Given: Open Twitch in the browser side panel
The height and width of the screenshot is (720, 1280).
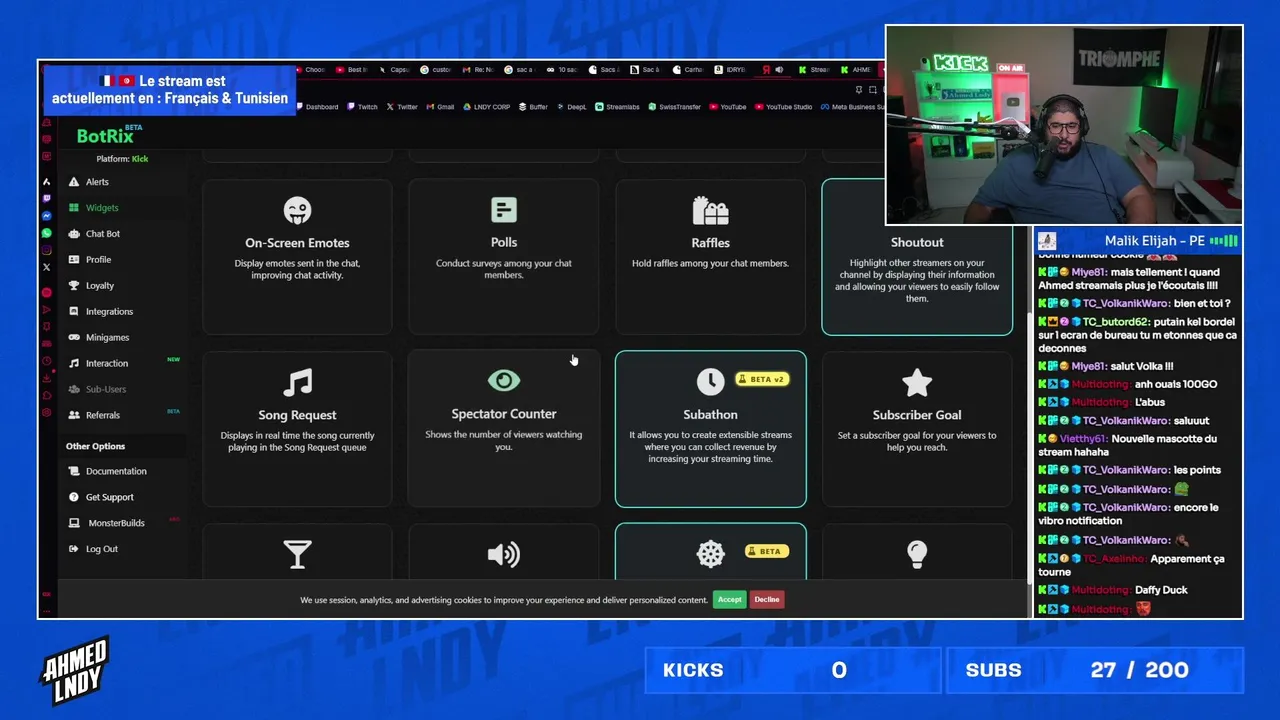Looking at the screenshot, I should [x=47, y=199].
